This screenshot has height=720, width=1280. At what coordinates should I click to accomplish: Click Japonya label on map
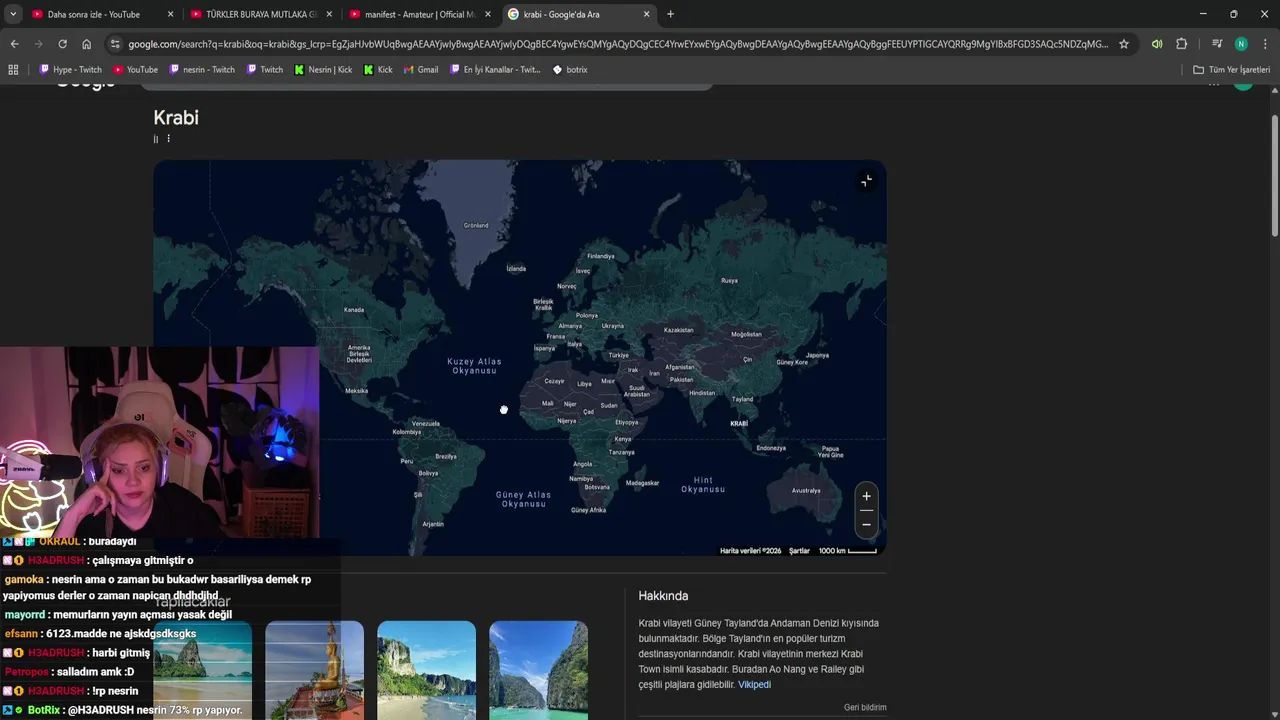click(817, 355)
